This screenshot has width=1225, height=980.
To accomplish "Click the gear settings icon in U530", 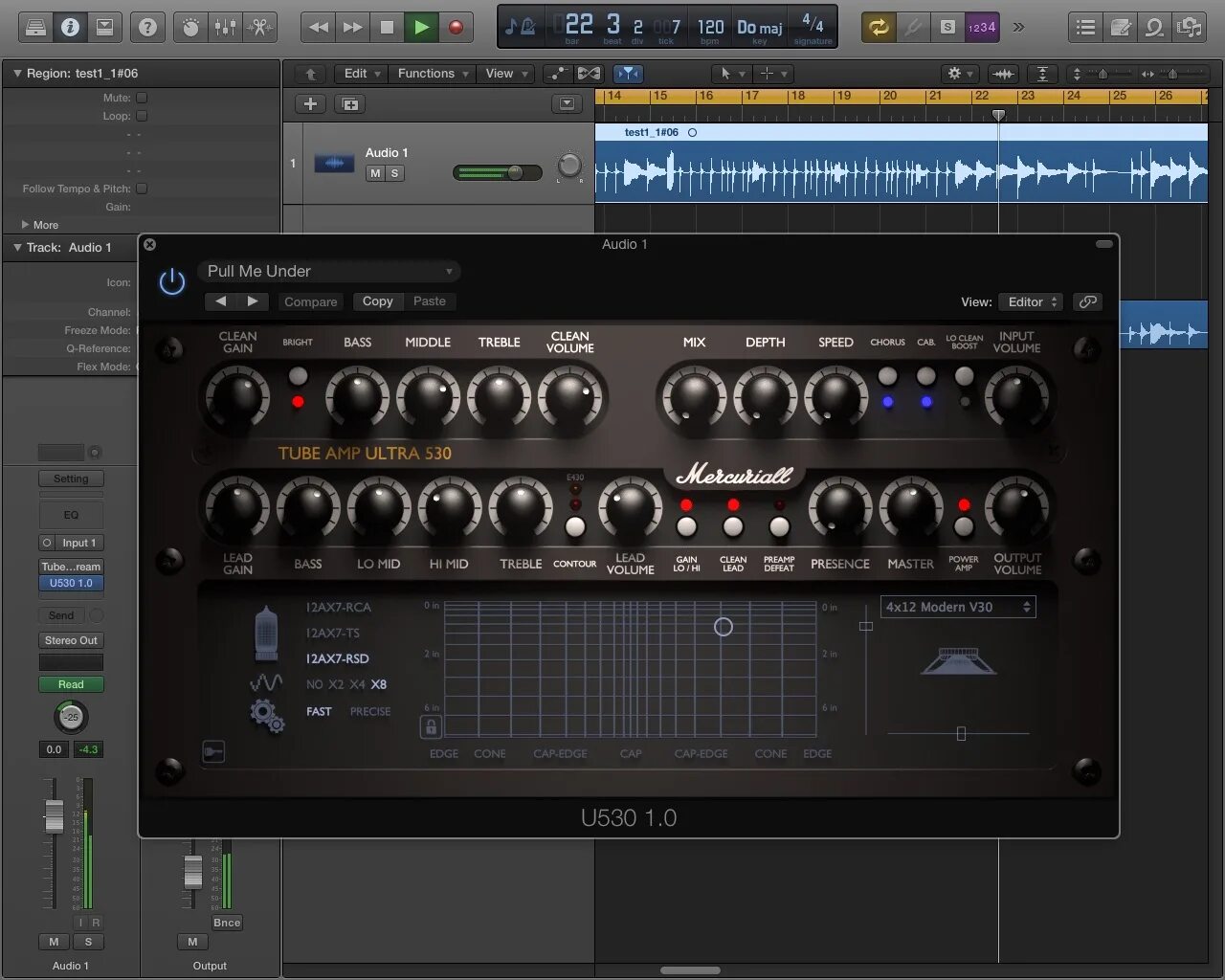I will 267,716.
